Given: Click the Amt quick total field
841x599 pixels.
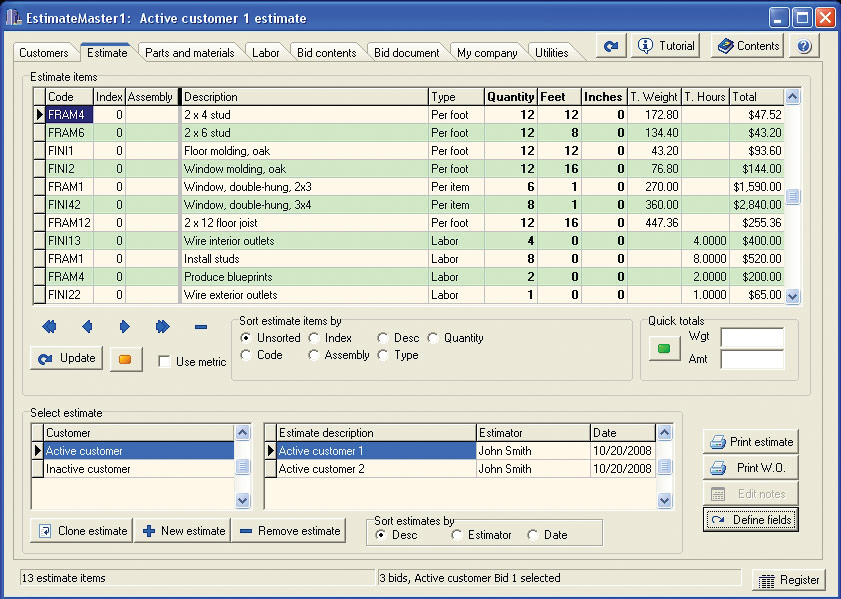Looking at the screenshot, I should tap(752, 359).
